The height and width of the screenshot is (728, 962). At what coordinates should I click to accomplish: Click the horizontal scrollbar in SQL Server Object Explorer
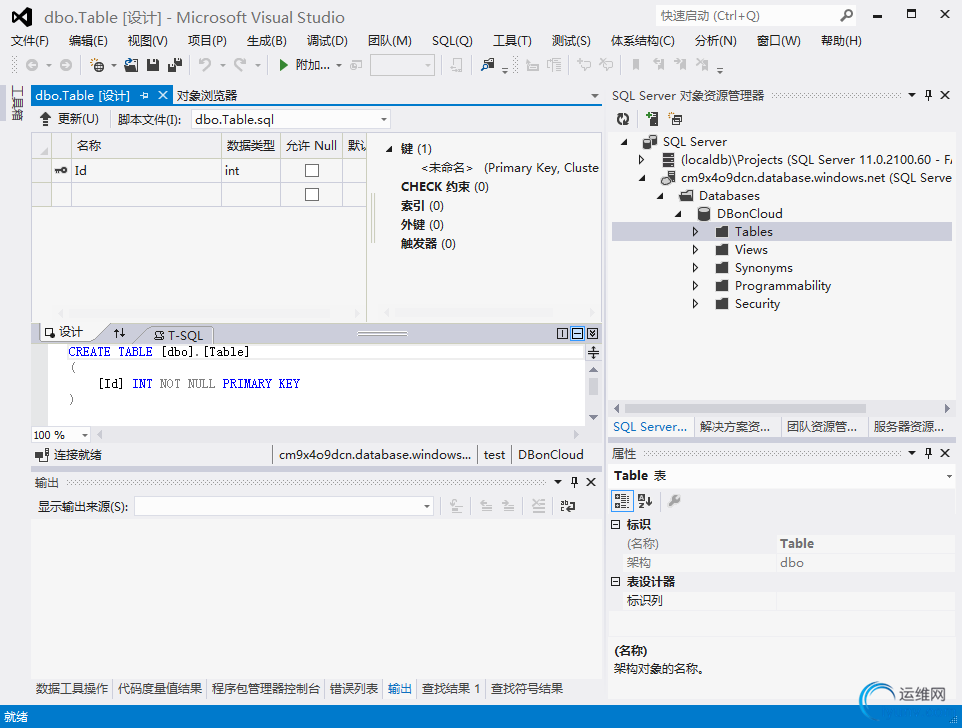[x=745, y=408]
